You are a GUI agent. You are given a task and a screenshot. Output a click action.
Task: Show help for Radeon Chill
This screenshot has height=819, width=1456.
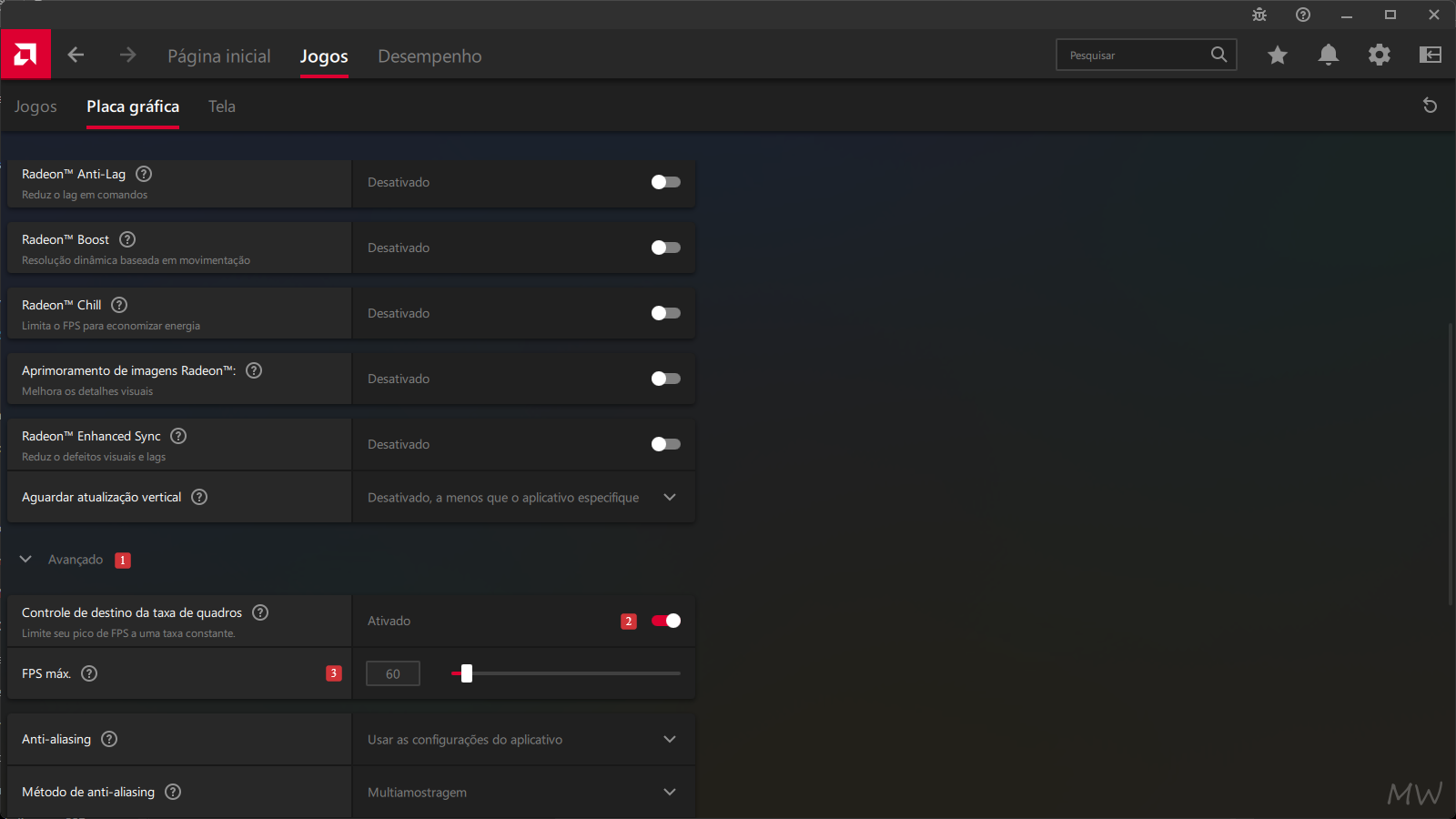pyautogui.click(x=119, y=305)
